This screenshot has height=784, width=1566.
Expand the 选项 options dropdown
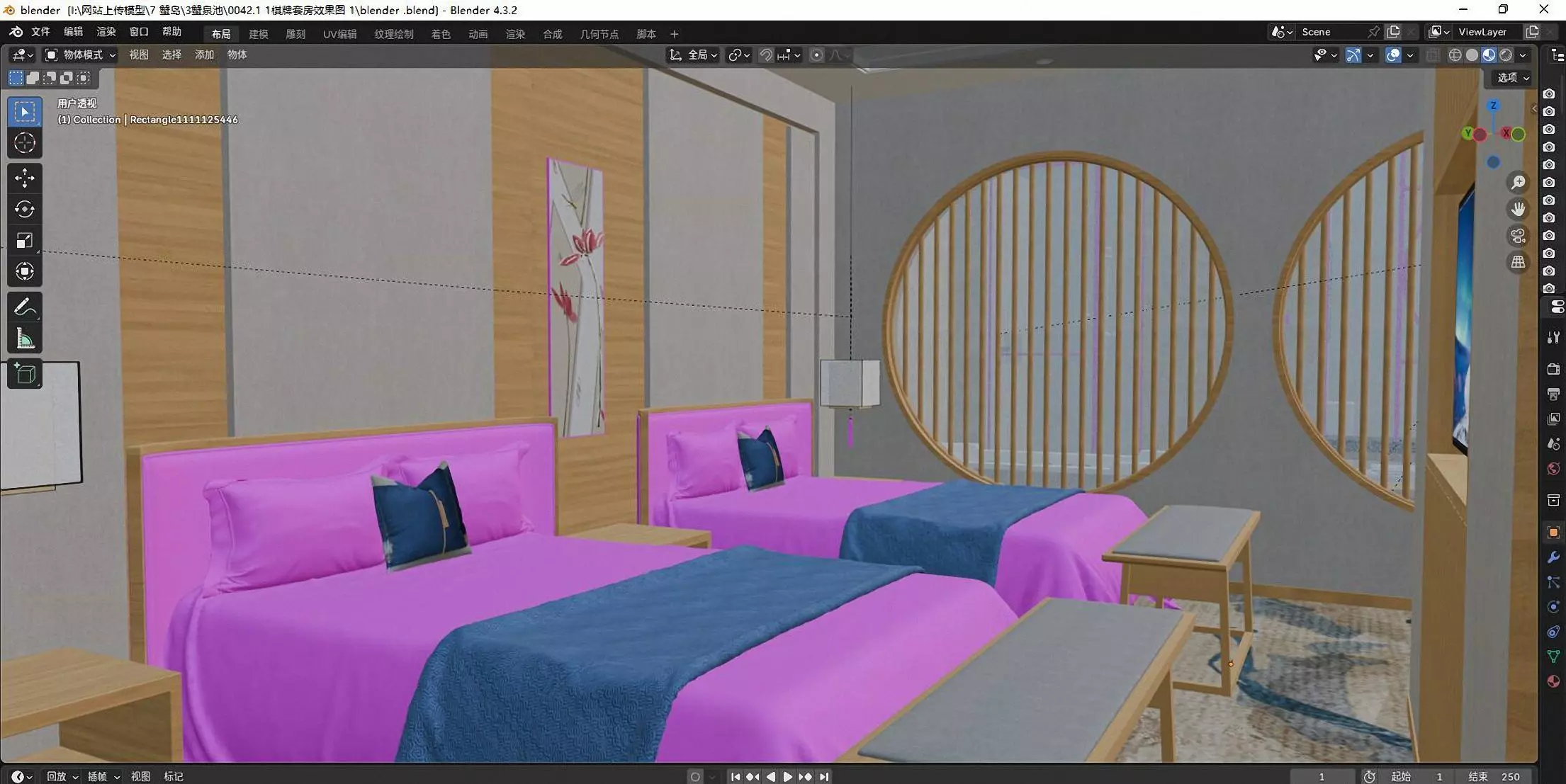(x=1513, y=78)
